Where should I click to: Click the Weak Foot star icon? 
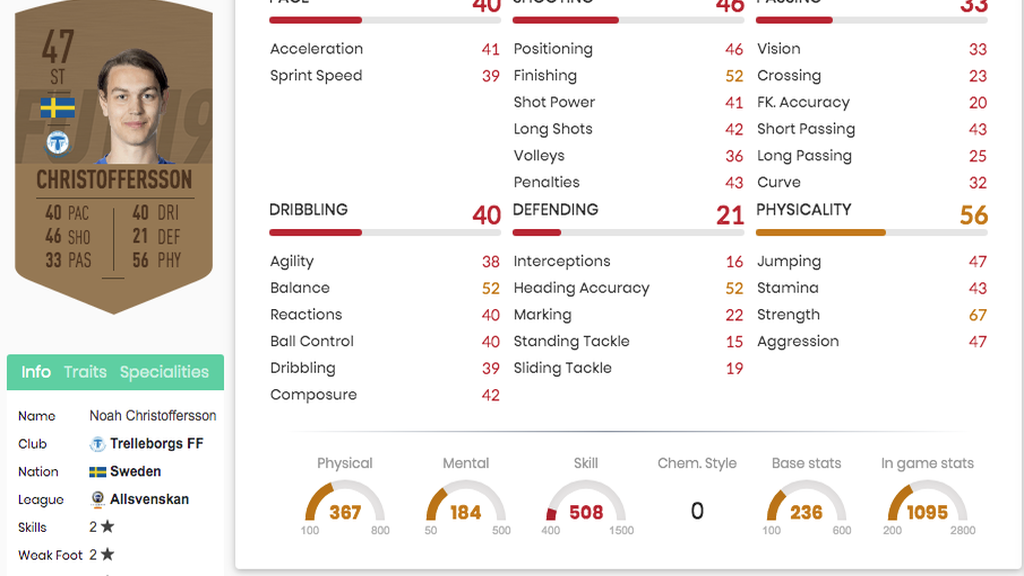(108, 554)
